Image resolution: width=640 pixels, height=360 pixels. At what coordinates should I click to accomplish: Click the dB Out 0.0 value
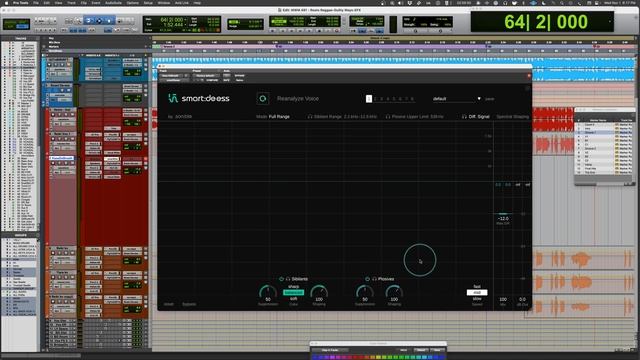click(522, 299)
